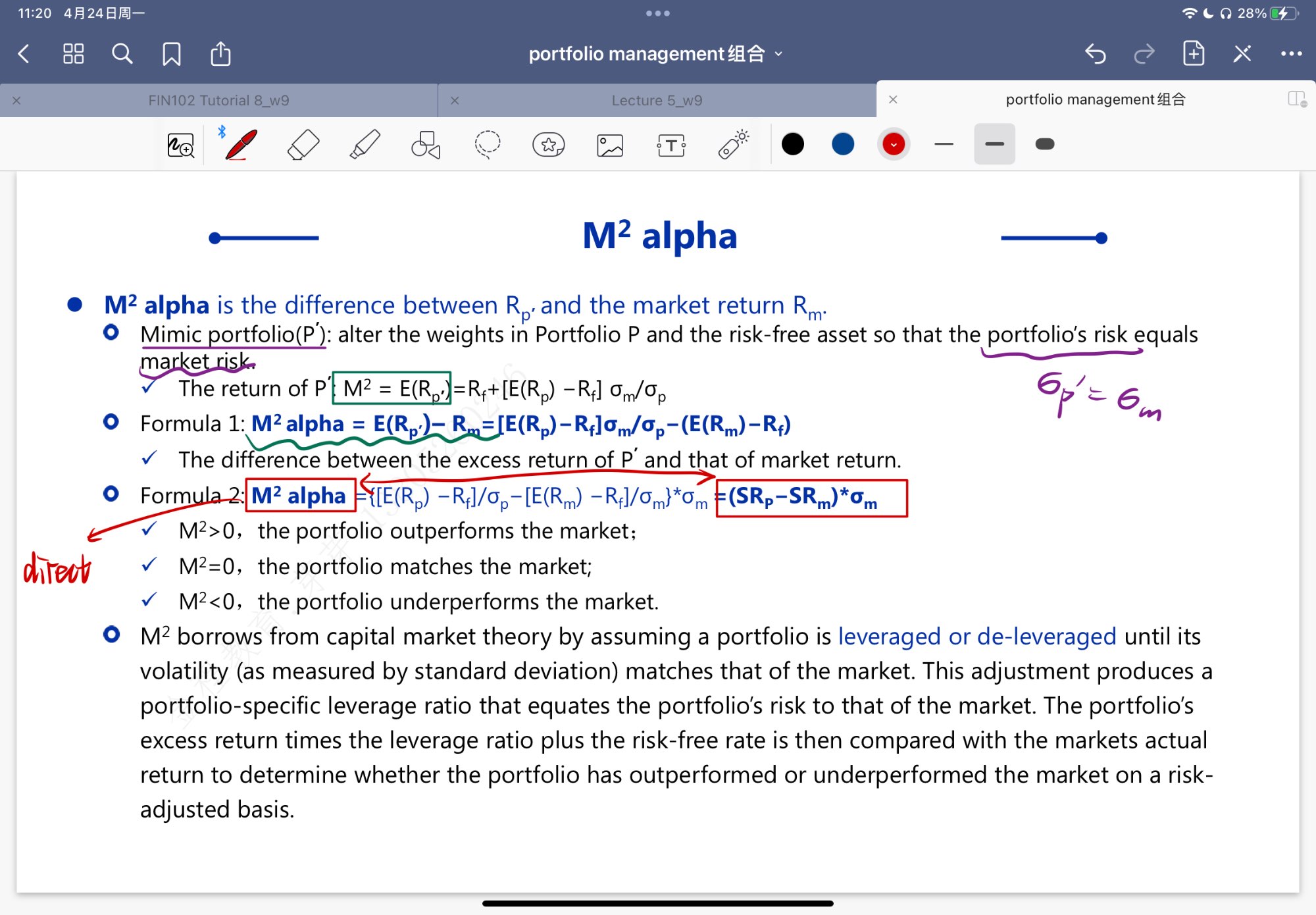
Task: Tap the 'Formula 1:' label
Action: point(192,423)
